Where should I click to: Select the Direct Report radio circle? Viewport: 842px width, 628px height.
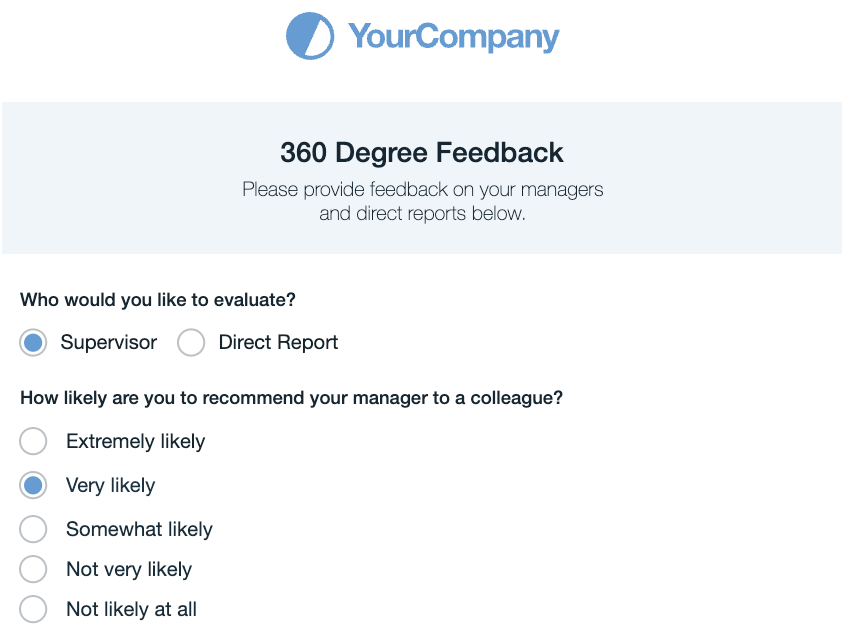[x=190, y=343]
